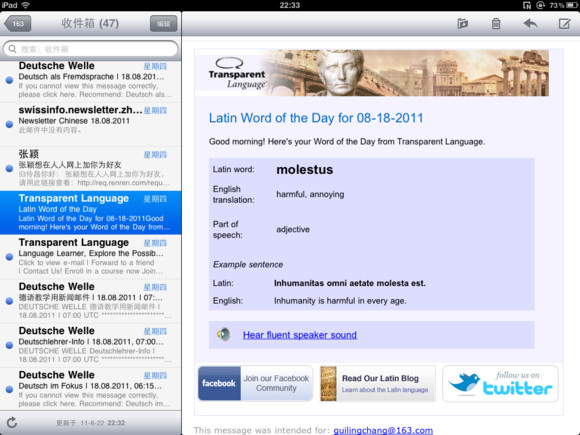Screen dimensions: 580x435
Task: Open the Transparent Language Language Learner email
Action: point(91,257)
